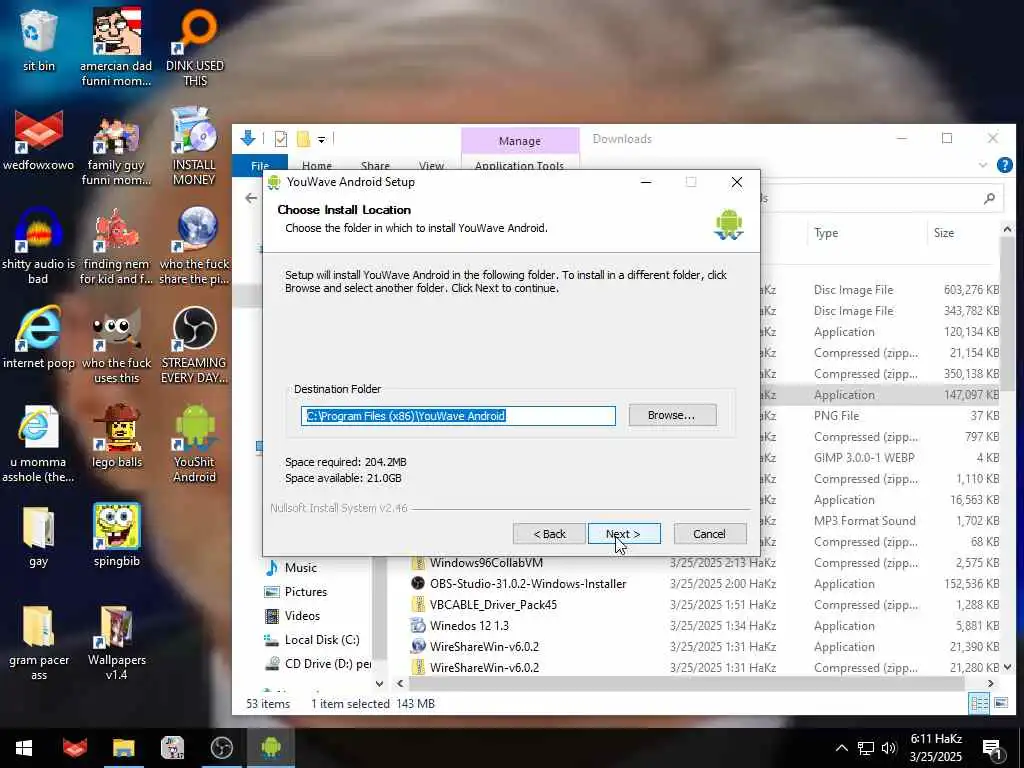Screen dimensions: 1024x768
Task: Switch Explorer to details view icon
Action: click(979, 704)
